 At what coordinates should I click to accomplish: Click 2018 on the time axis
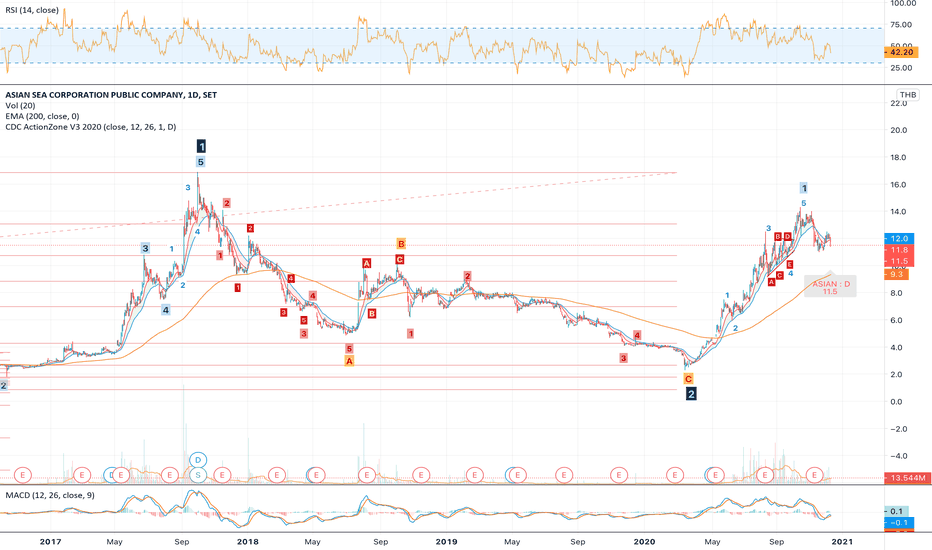click(247, 542)
